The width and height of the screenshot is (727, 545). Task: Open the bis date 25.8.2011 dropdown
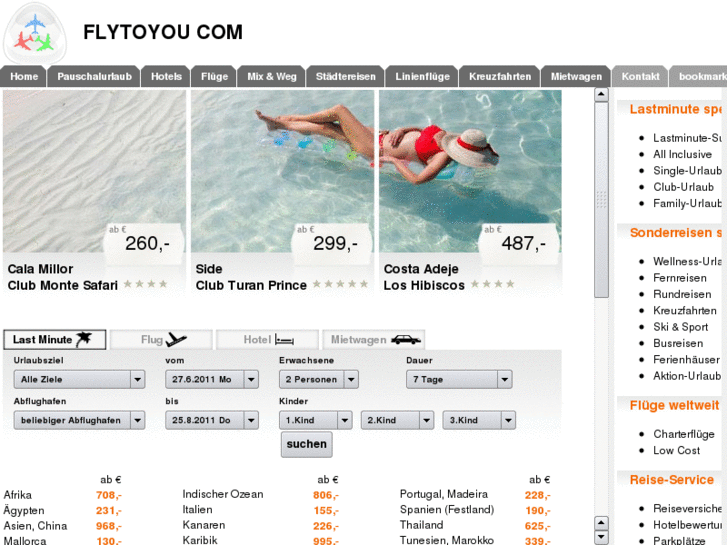tap(212, 420)
